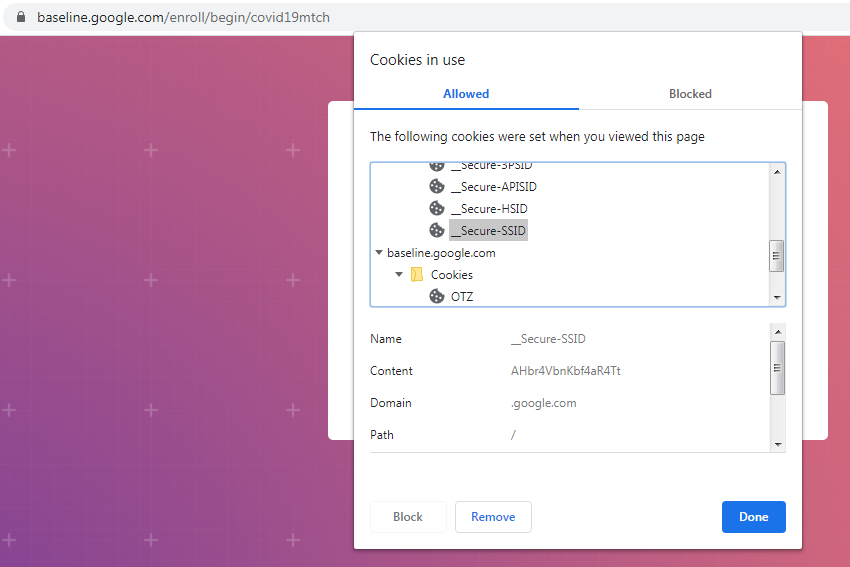Click the cookie icon beside __Secure-APISID
The width and height of the screenshot is (850, 567).
point(437,186)
